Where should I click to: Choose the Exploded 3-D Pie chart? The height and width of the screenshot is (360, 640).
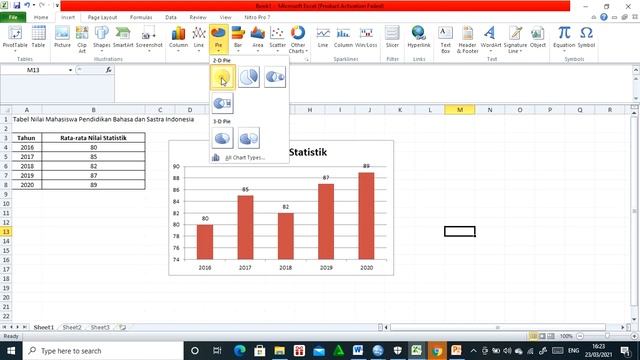click(x=249, y=138)
